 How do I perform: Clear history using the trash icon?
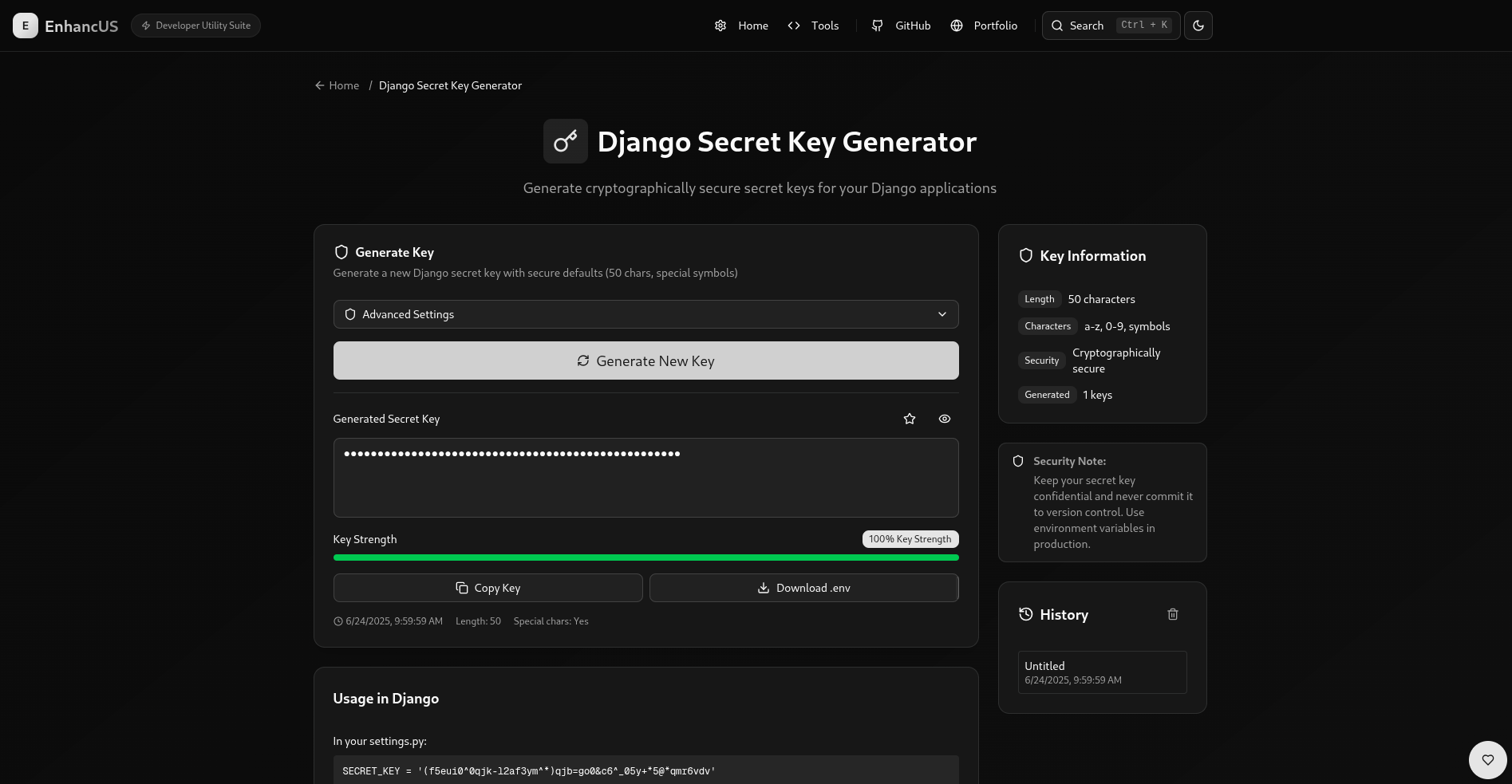pyautogui.click(x=1172, y=614)
